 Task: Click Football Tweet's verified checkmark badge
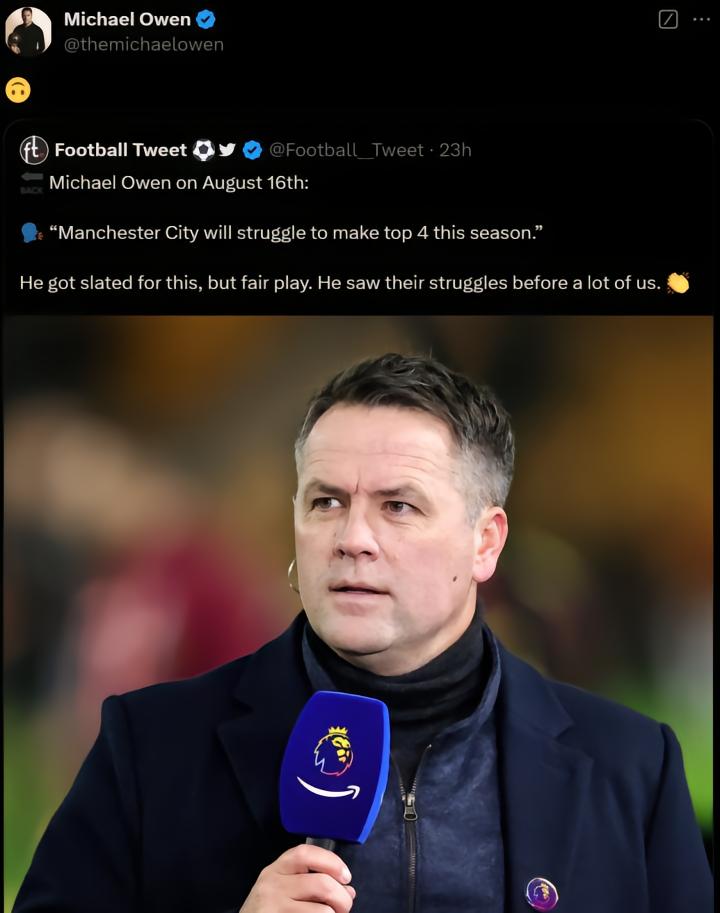tap(253, 150)
